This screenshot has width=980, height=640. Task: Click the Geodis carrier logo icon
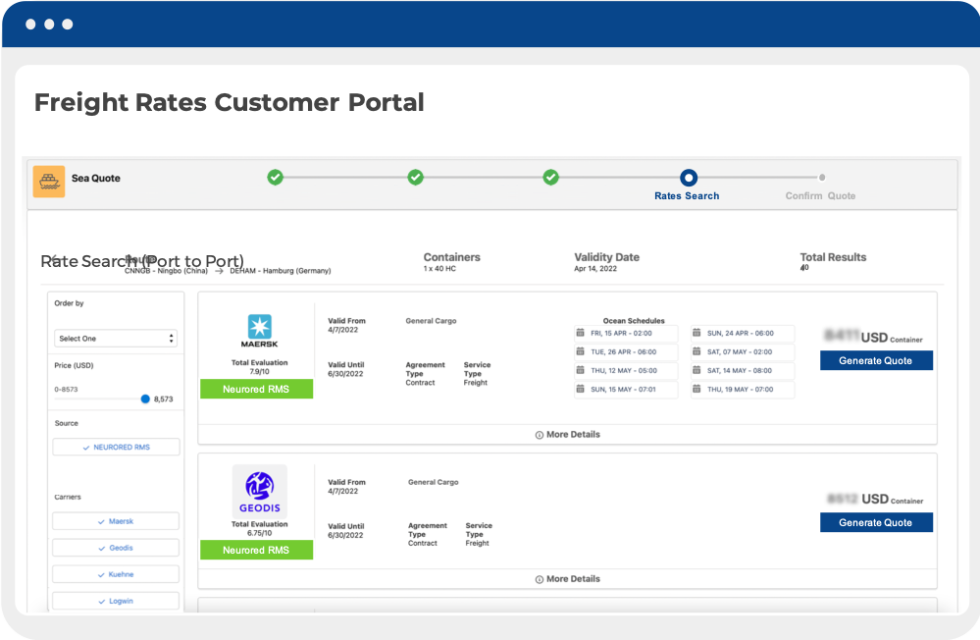[259, 487]
